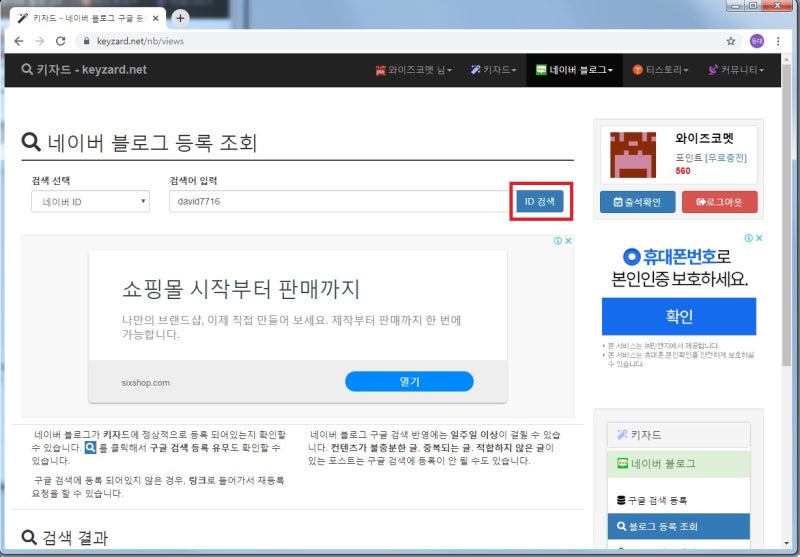Screen dimensions: 800x557
Task: Click the browser back arrow
Action: pos(19,41)
